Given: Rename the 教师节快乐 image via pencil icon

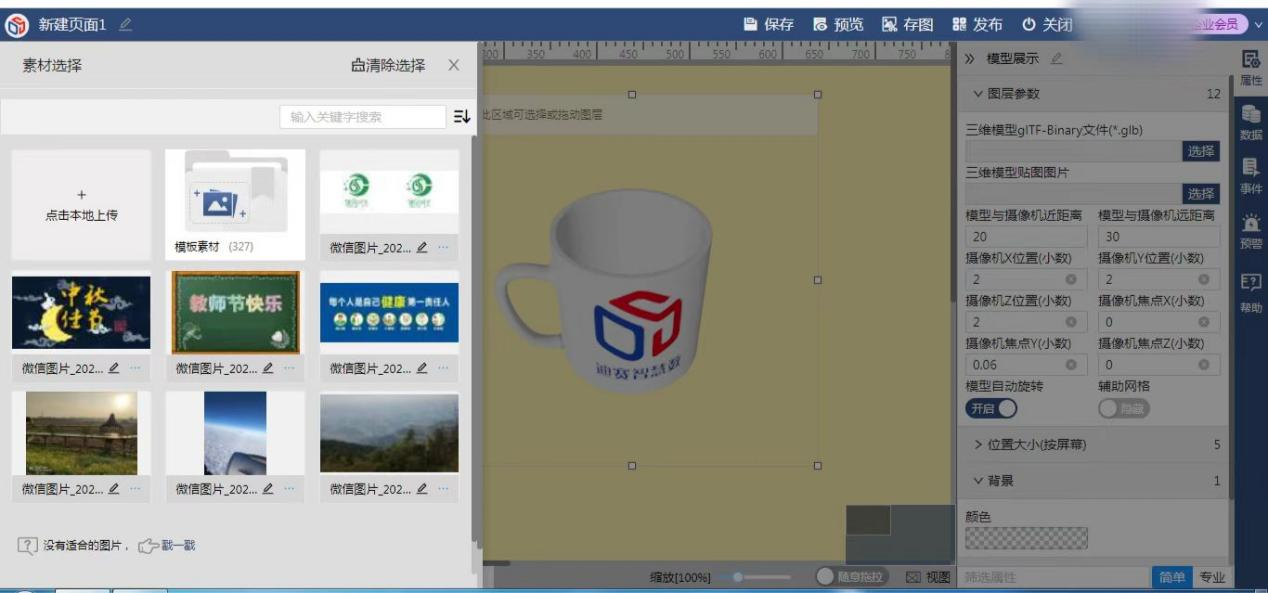Looking at the screenshot, I should pos(268,368).
